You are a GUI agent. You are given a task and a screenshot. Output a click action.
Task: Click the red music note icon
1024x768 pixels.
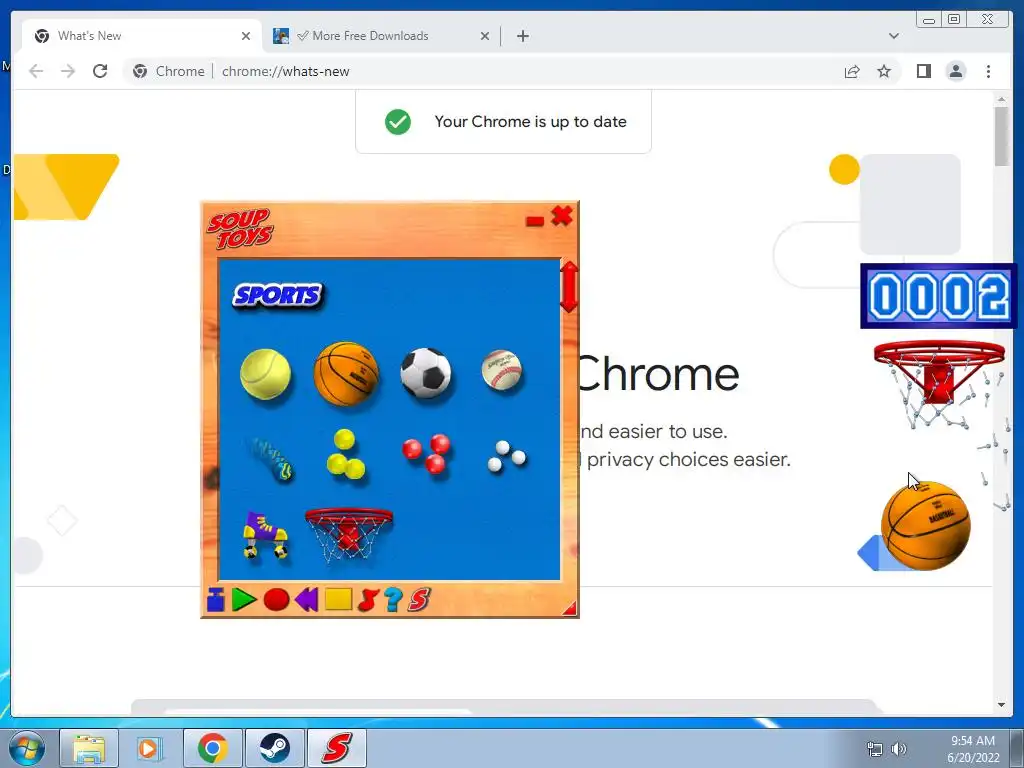click(368, 599)
